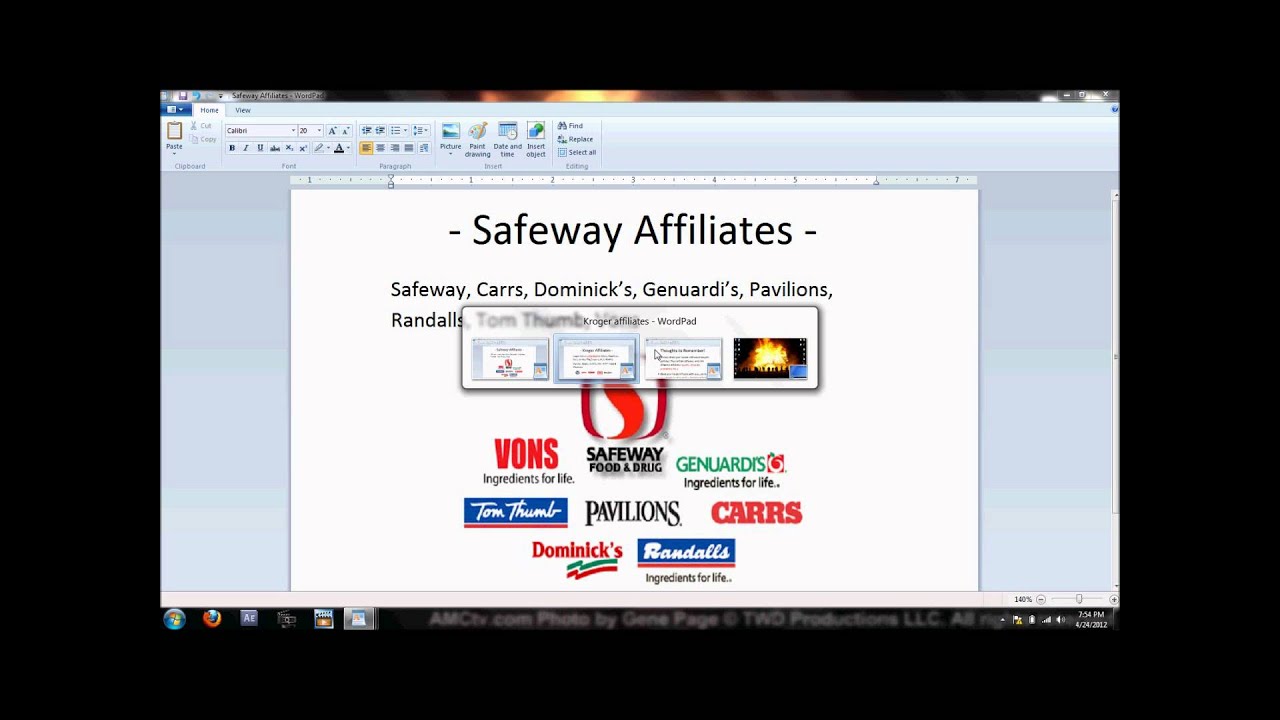Toggle subscript formatting
The height and width of the screenshot is (720, 1280).
(289, 148)
